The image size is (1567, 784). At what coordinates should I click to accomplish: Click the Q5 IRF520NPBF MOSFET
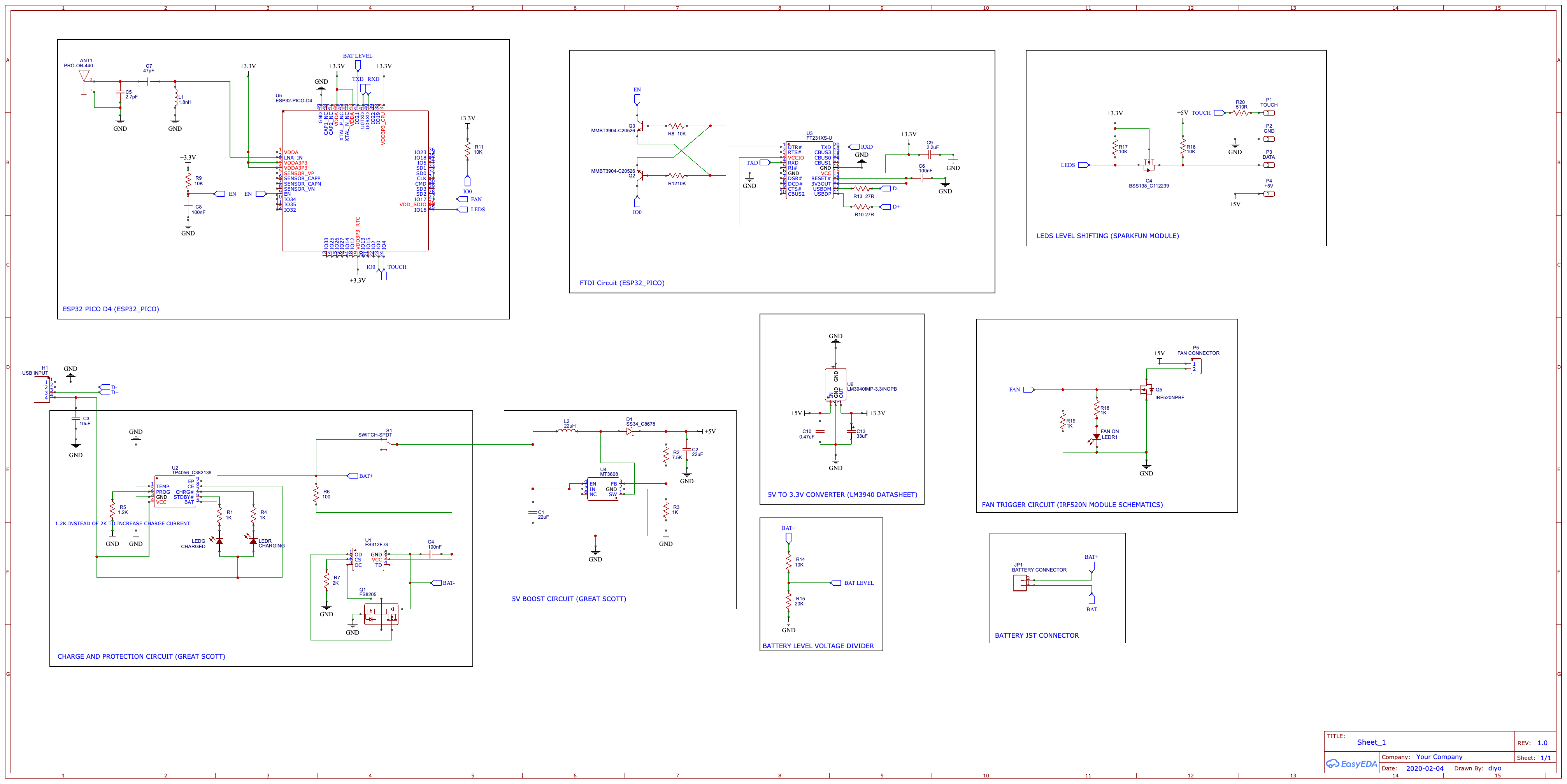click(1146, 390)
